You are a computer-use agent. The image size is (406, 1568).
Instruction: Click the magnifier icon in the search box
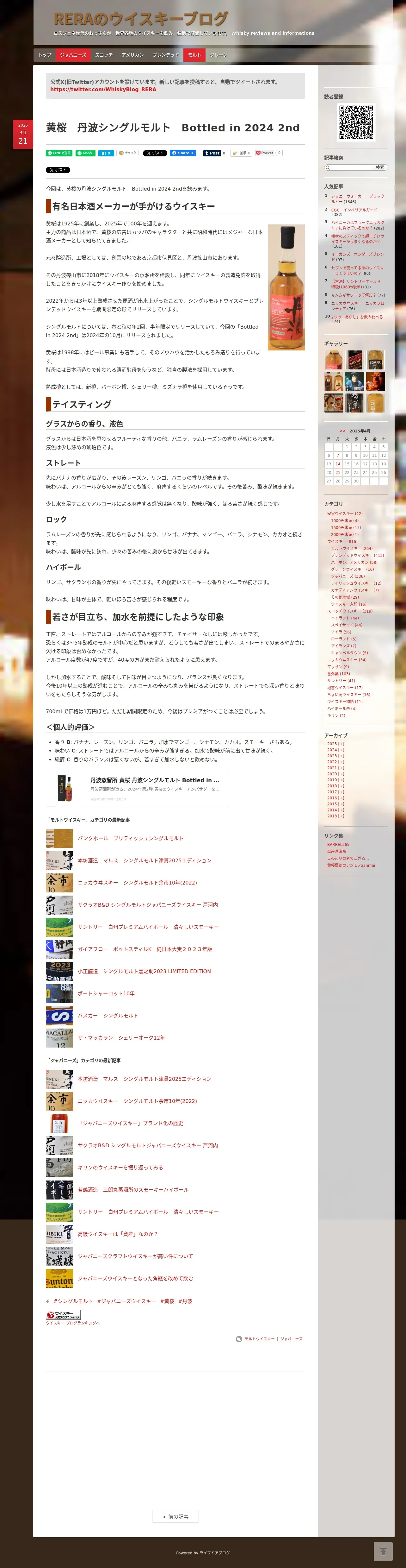[328, 167]
